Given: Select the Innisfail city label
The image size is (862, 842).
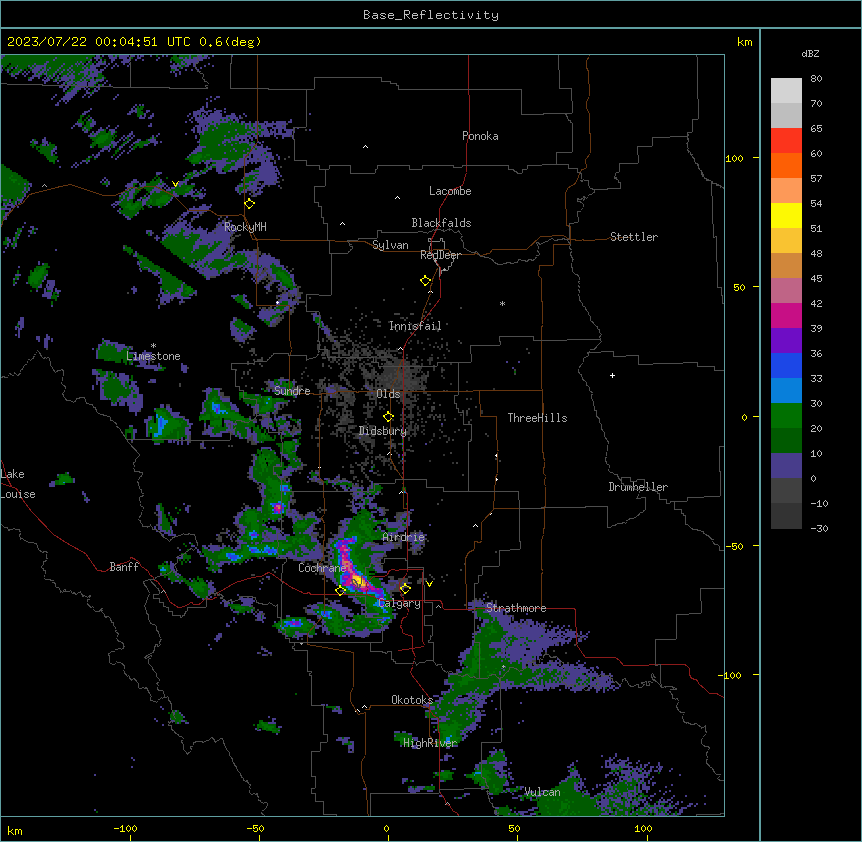Looking at the screenshot, I should point(415,326).
